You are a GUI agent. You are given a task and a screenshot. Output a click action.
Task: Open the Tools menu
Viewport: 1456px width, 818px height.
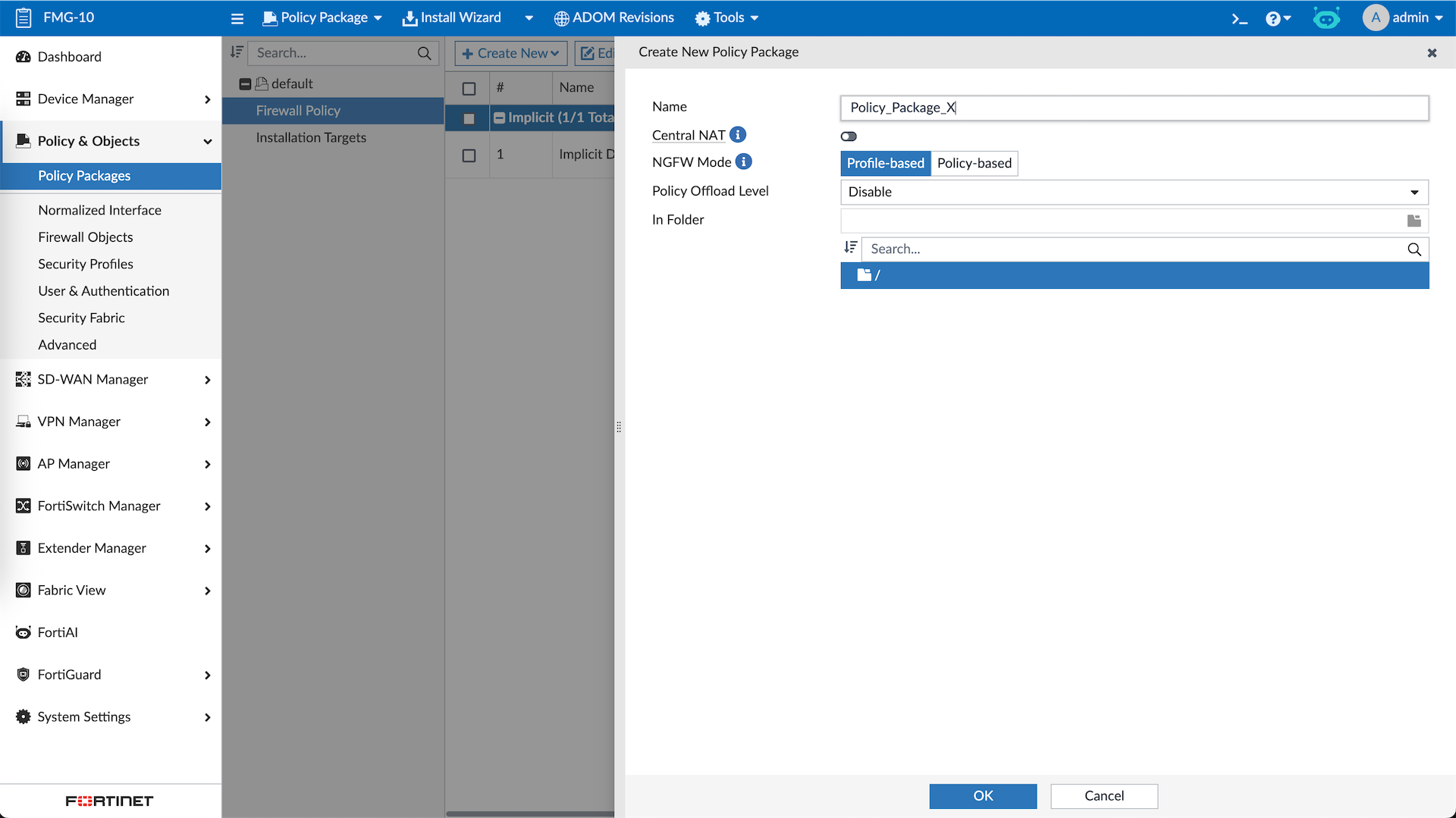click(726, 17)
